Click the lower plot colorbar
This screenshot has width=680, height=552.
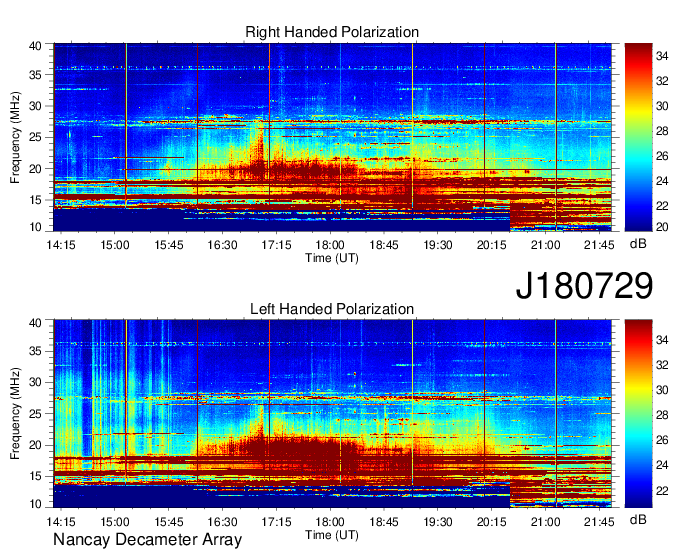[x=638, y=413]
